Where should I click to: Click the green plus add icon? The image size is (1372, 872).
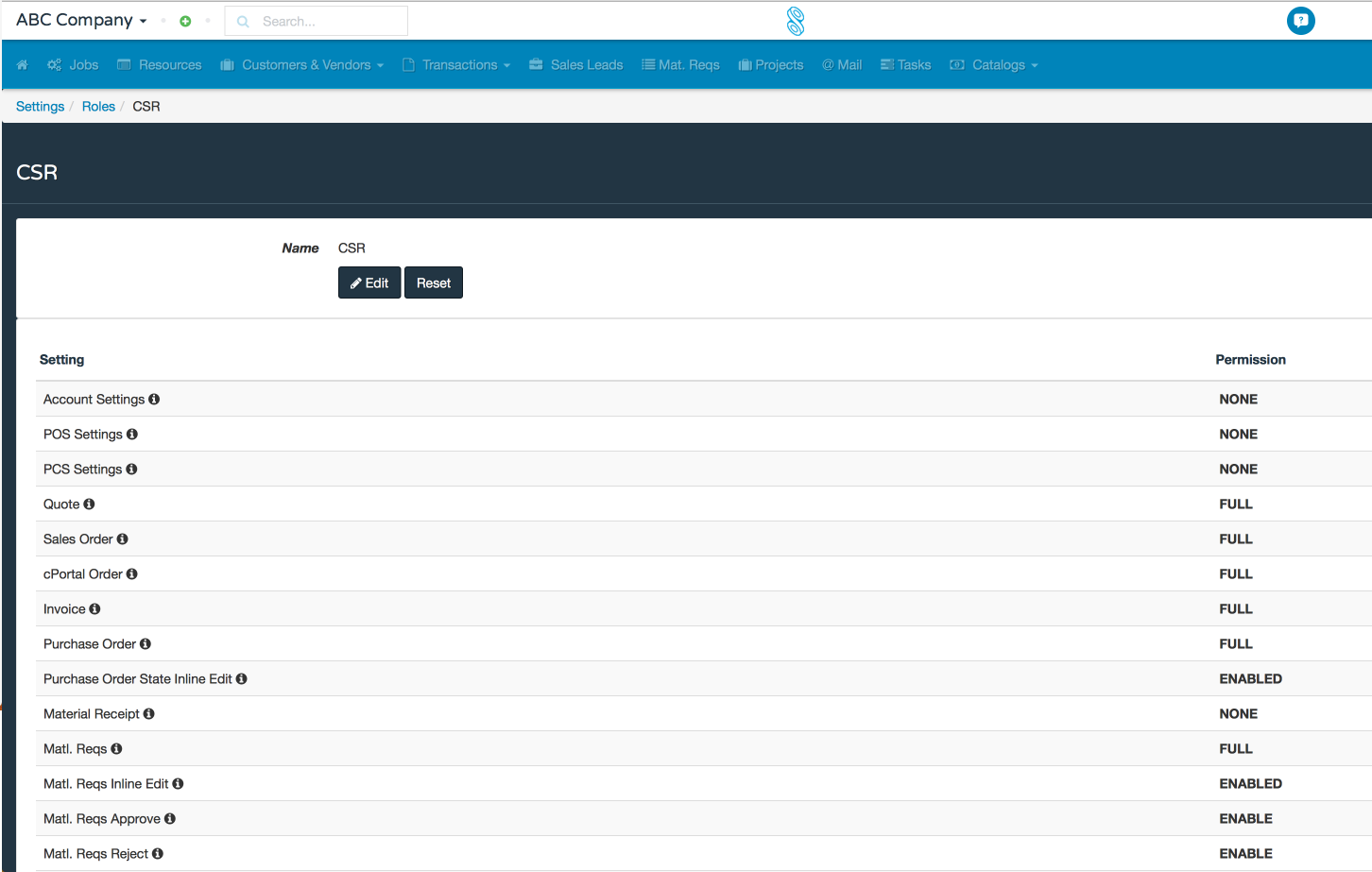click(185, 21)
